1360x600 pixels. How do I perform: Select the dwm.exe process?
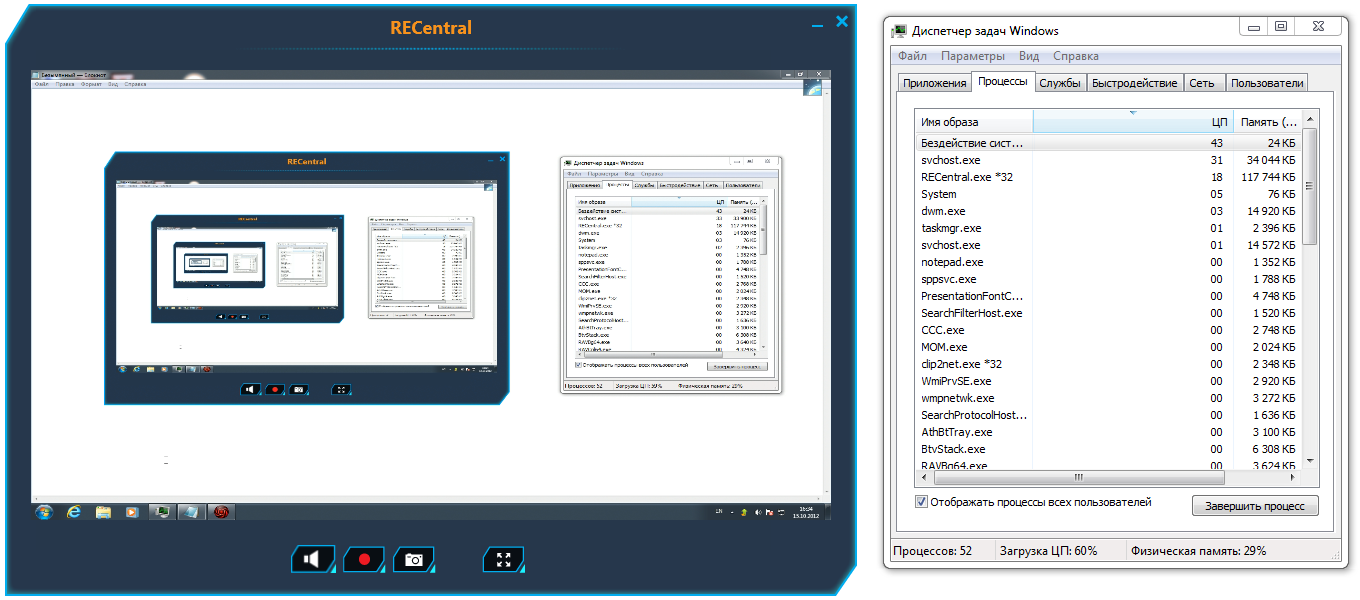[1109, 211]
